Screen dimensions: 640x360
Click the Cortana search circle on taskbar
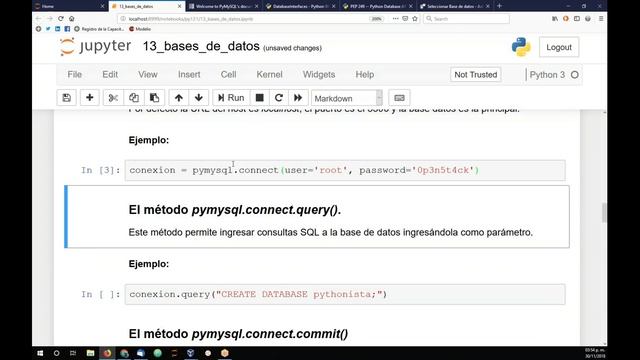coord(56,353)
